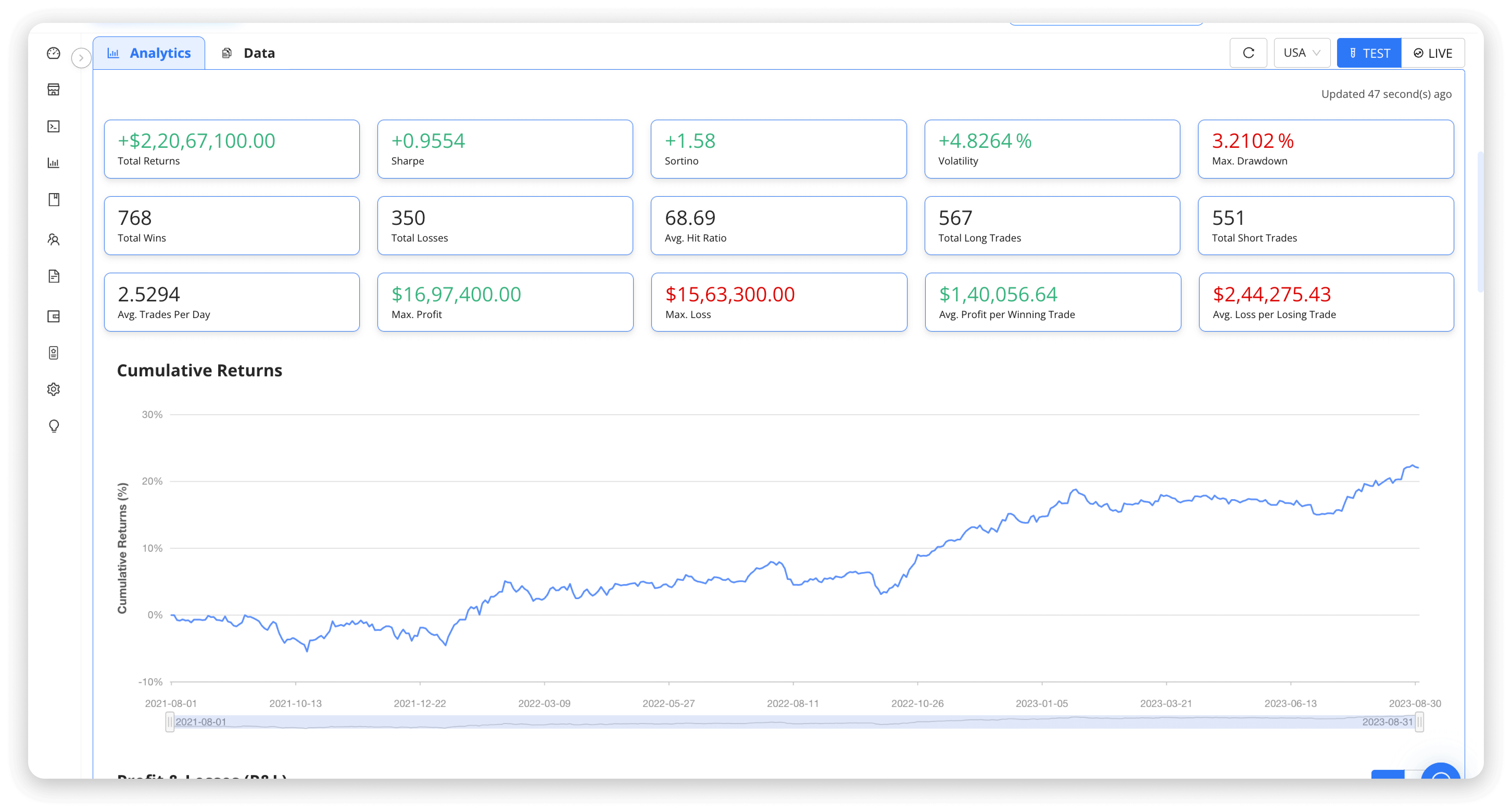Open the lightbulb tips icon in sidebar
The width and height of the screenshot is (1512, 812).
pyautogui.click(x=53, y=426)
